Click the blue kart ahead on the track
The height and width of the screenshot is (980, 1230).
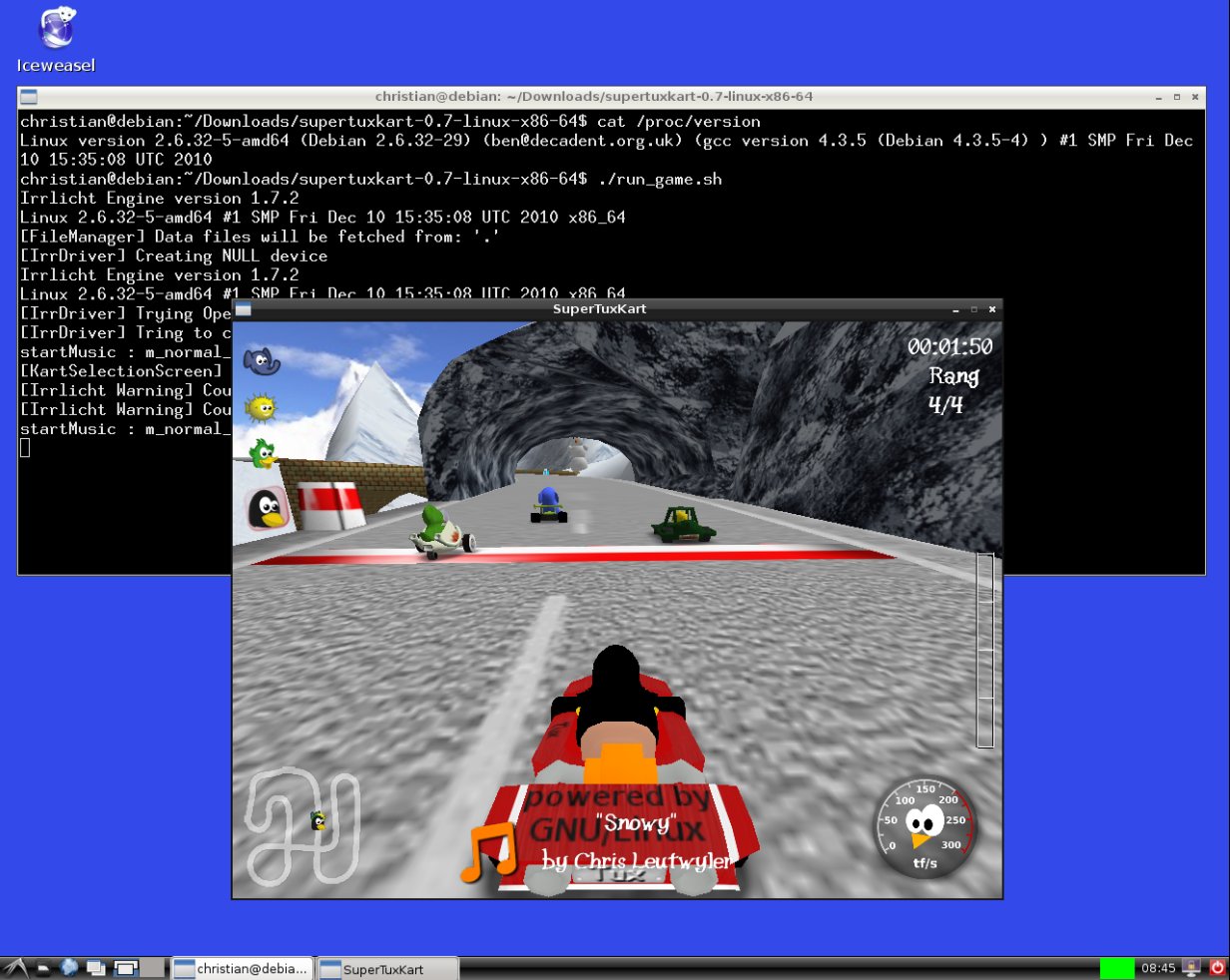[547, 505]
